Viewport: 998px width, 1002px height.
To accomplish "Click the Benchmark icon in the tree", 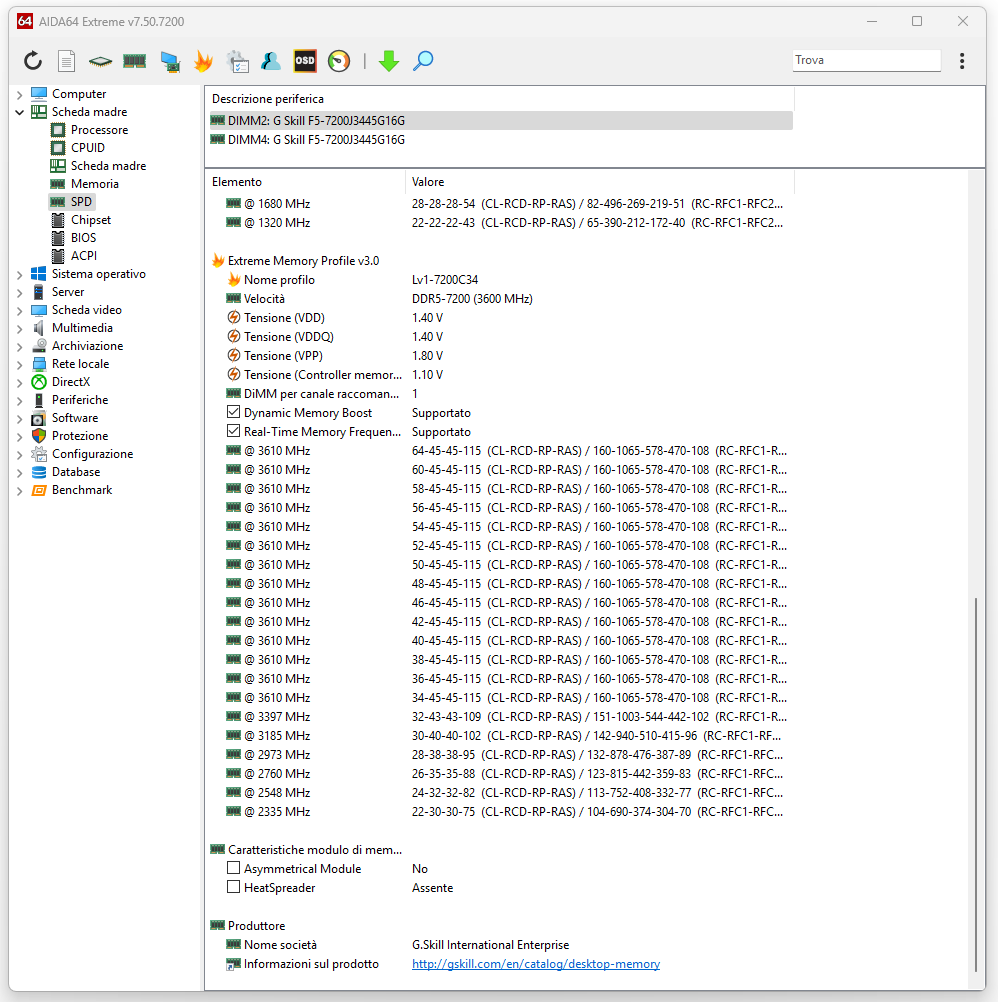I will [39, 490].
